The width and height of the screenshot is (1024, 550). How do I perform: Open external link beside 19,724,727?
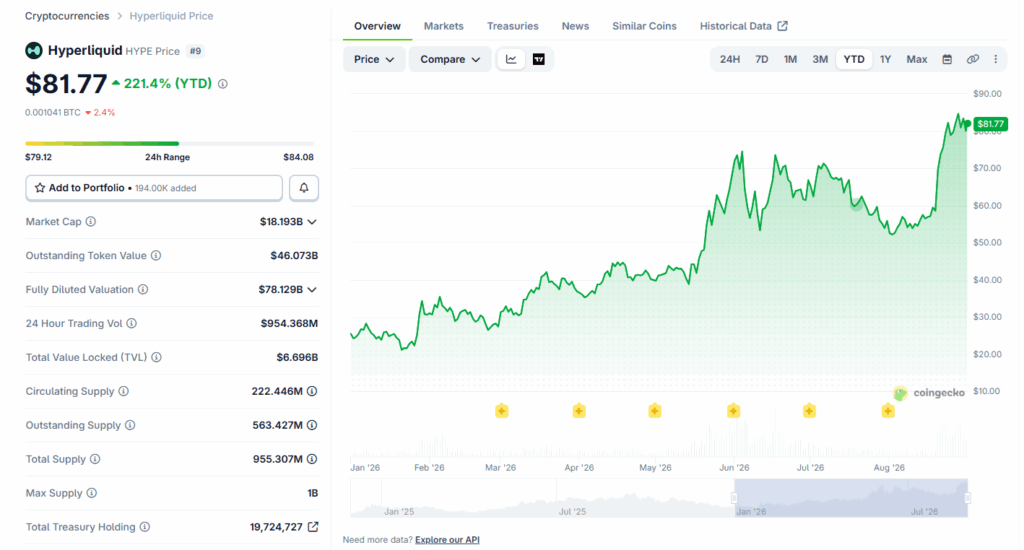[x=313, y=526]
